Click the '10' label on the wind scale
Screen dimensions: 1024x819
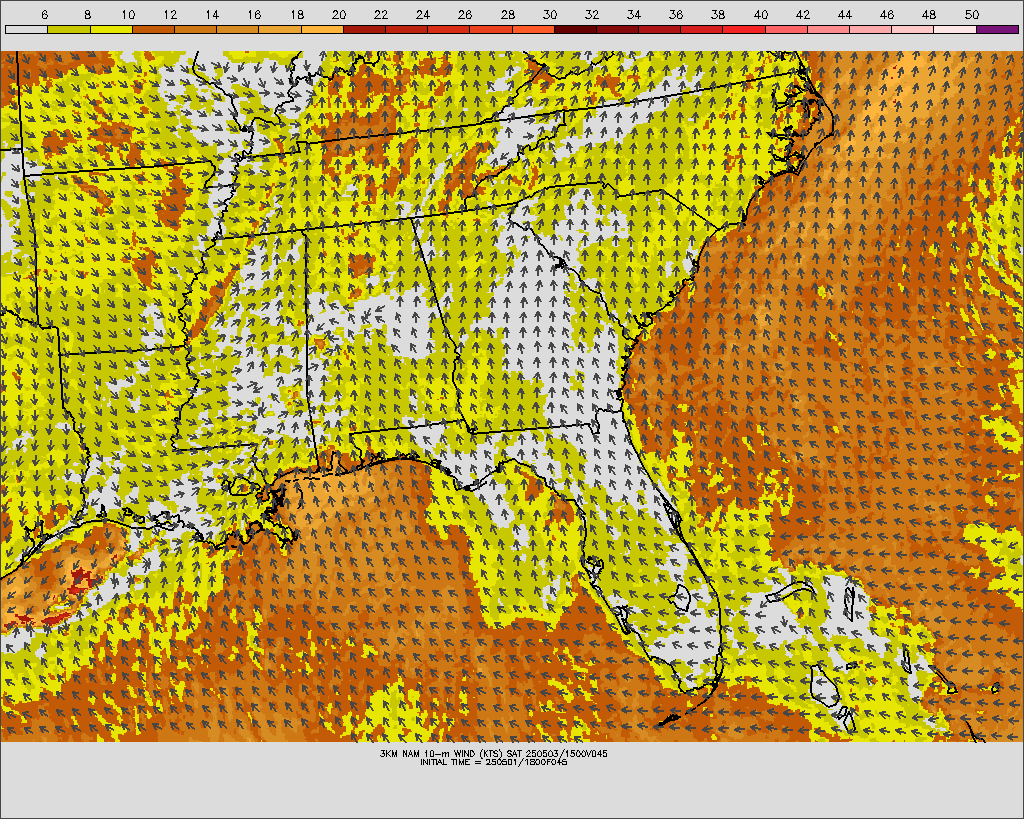[x=128, y=14]
